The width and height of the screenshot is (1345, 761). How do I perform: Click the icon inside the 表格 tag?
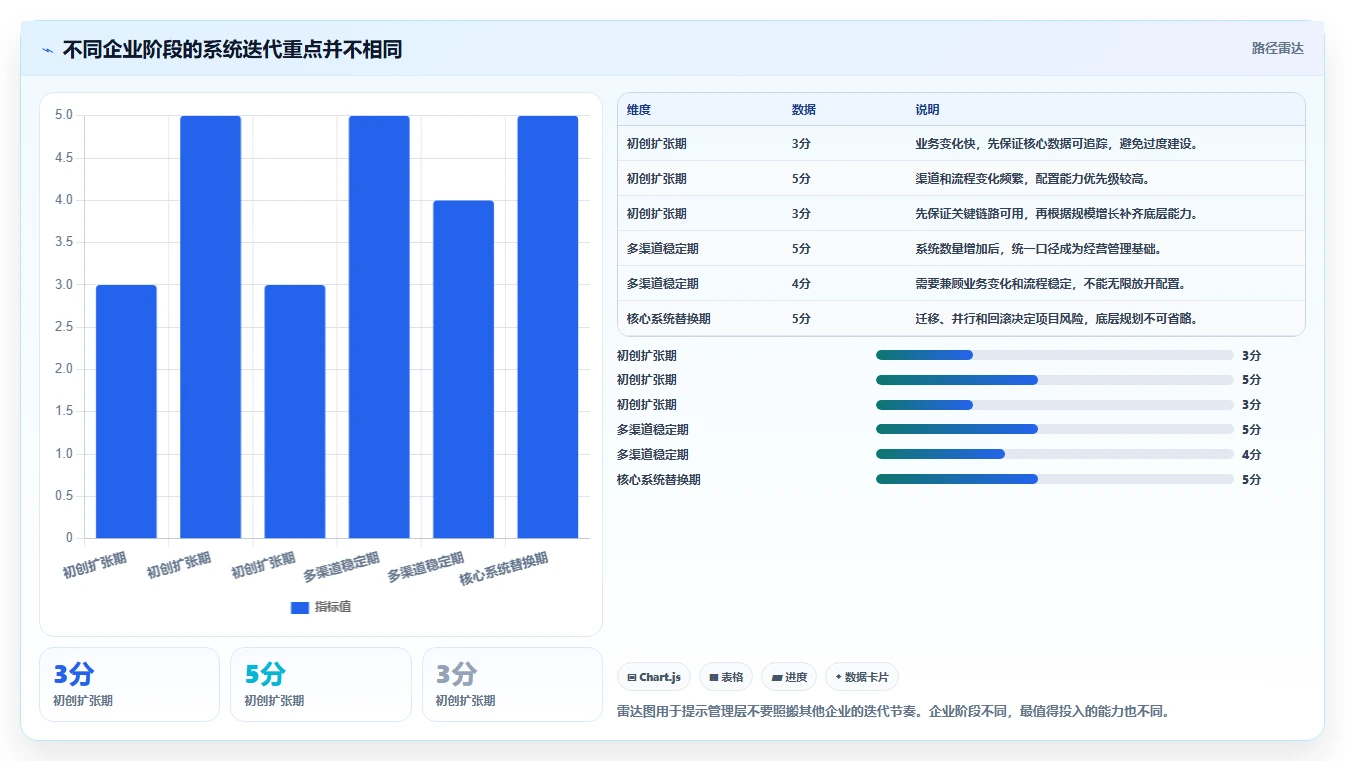point(714,677)
